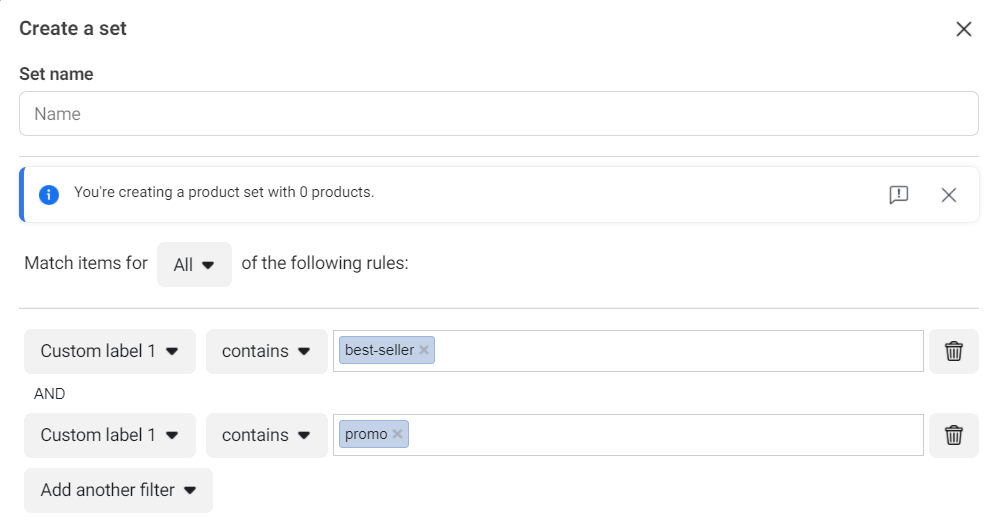Open first Custom label 1 dropdown
The width and height of the screenshot is (995, 525).
pyautogui.click(x=110, y=351)
